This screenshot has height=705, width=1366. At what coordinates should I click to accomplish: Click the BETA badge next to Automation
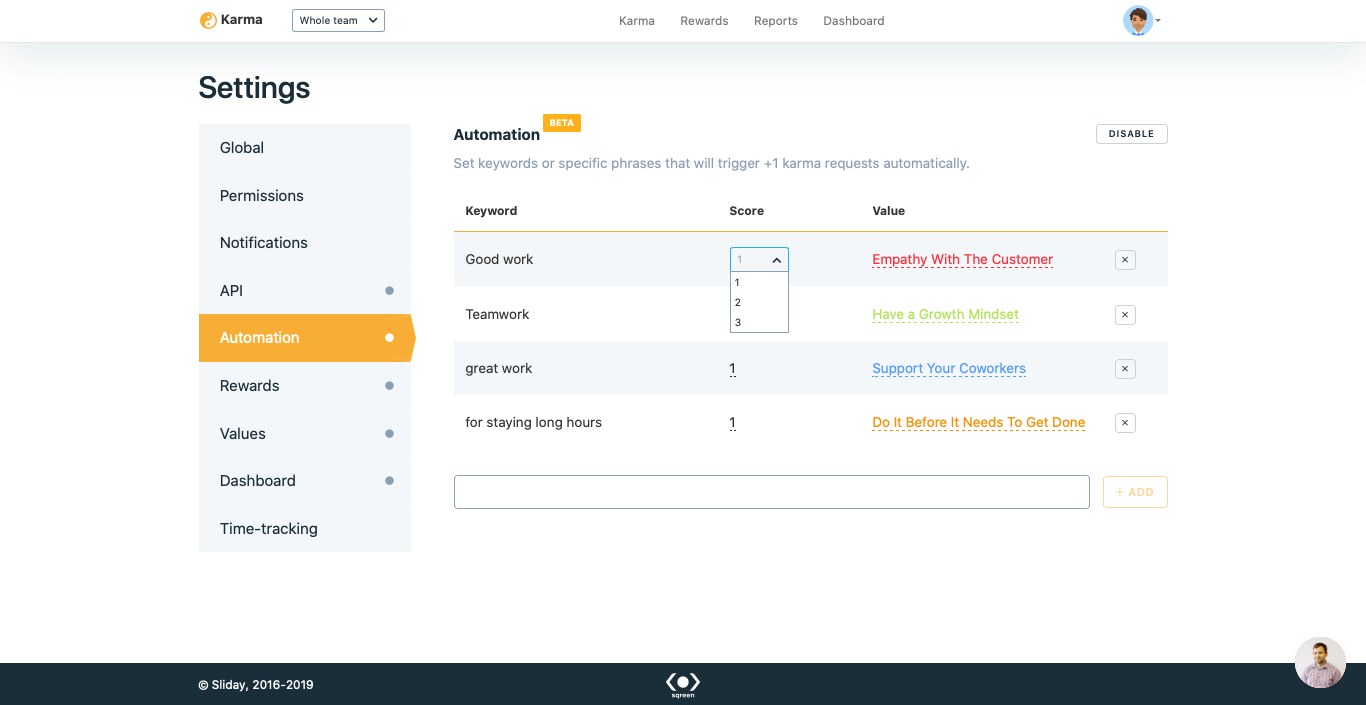pyautogui.click(x=562, y=123)
